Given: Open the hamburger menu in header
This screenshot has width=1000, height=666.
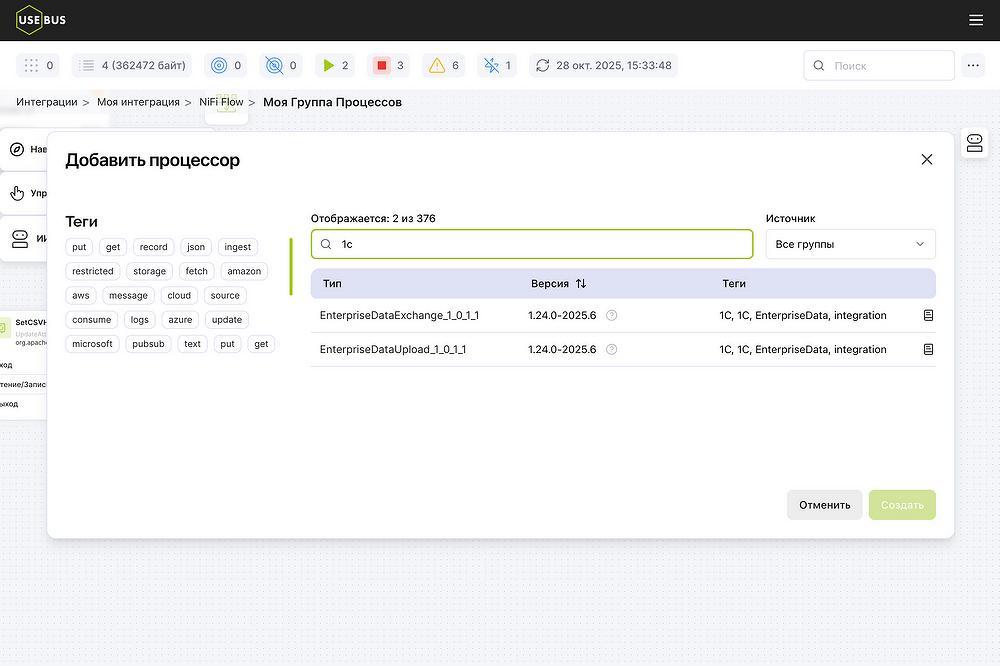Looking at the screenshot, I should click(x=976, y=20).
